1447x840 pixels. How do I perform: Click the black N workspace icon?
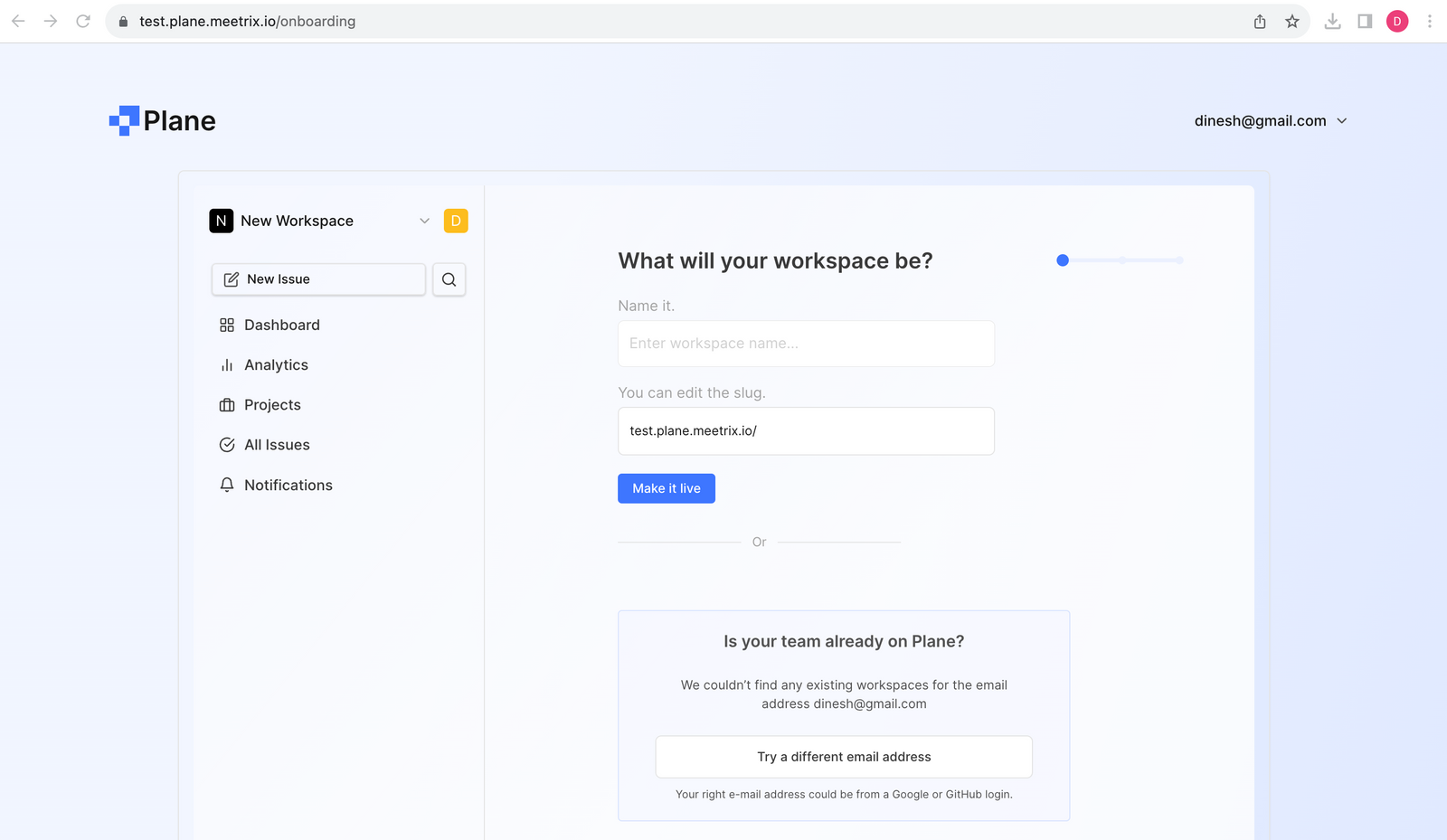(x=222, y=221)
